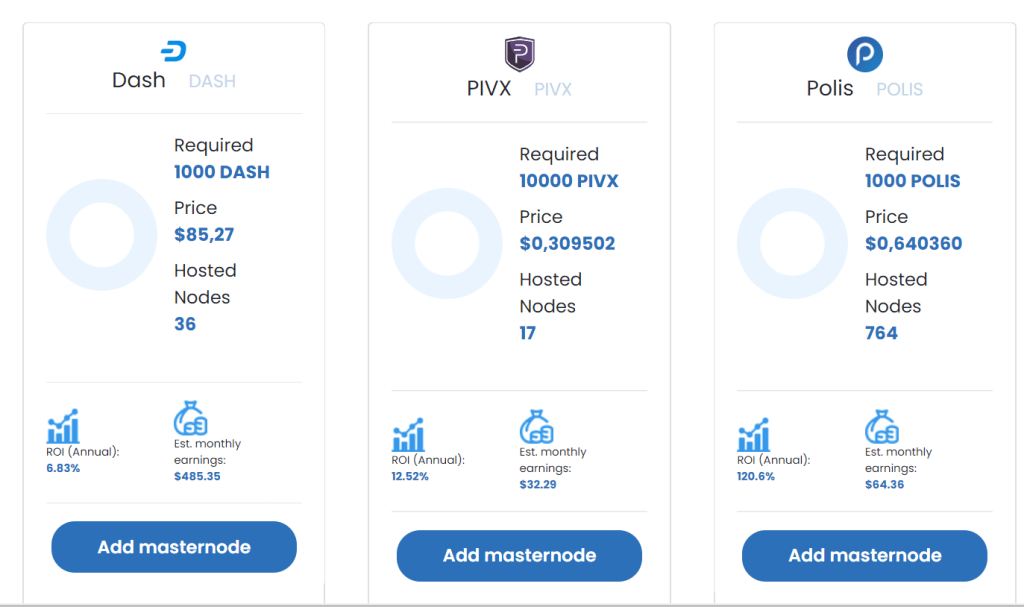The width and height of the screenshot is (1024, 607).
Task: Add a masternode for PIVX
Action: point(519,556)
